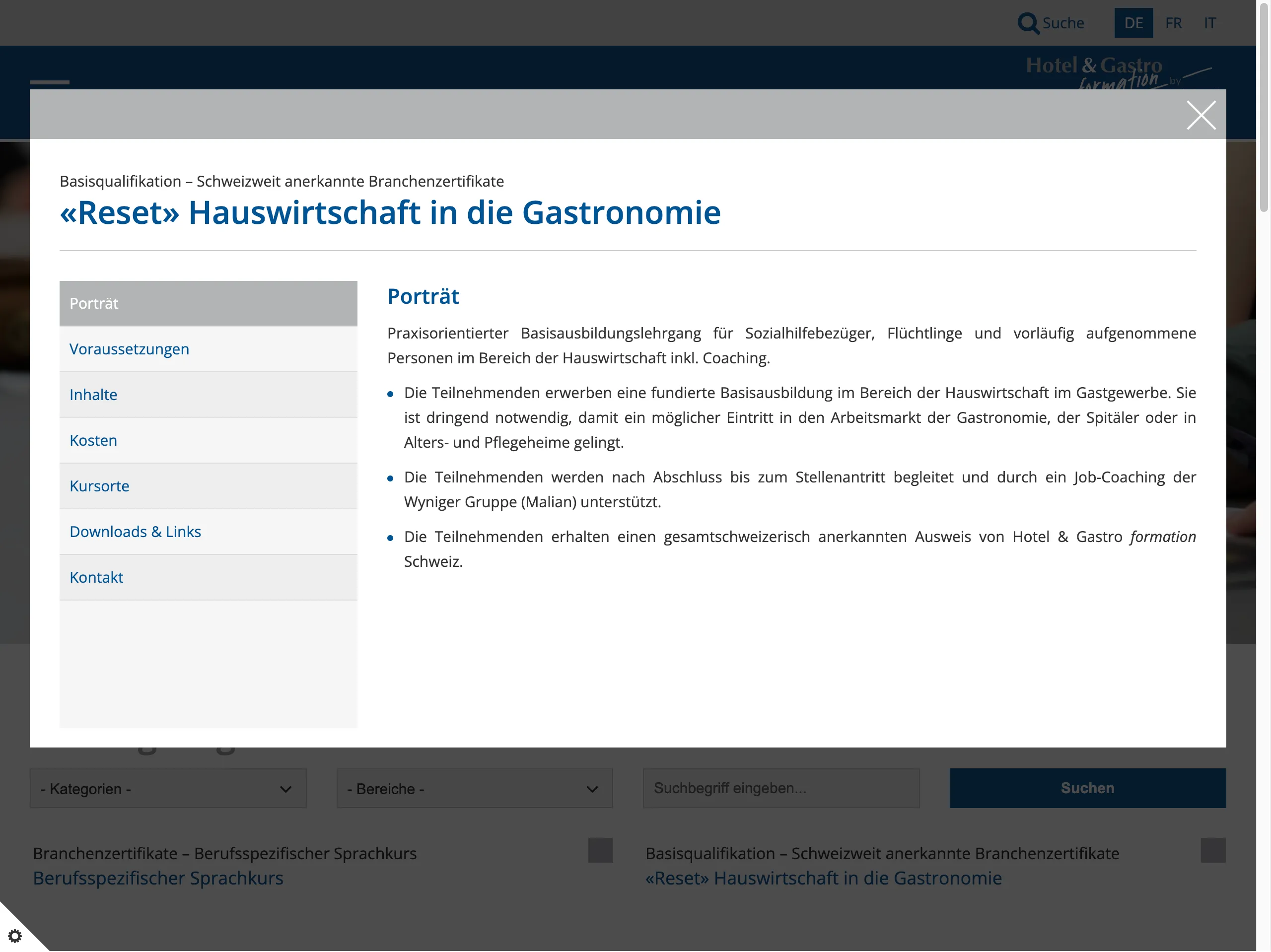Switch language to IT
This screenshot has height=952, width=1271.
pyautogui.click(x=1209, y=23)
